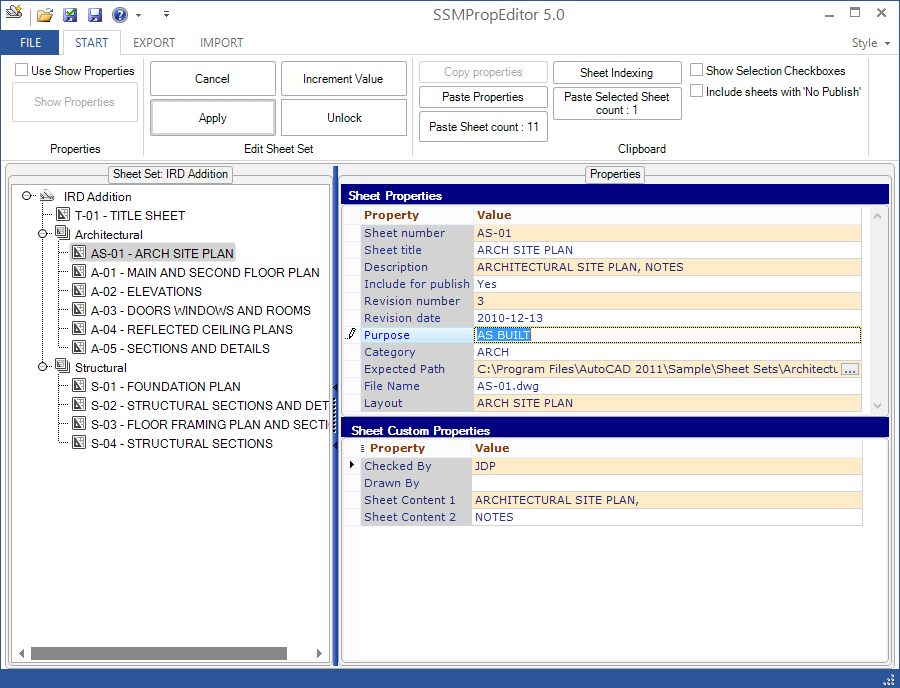The image size is (900, 688).
Task: Open the FILE tab
Action: pyautogui.click(x=30, y=42)
